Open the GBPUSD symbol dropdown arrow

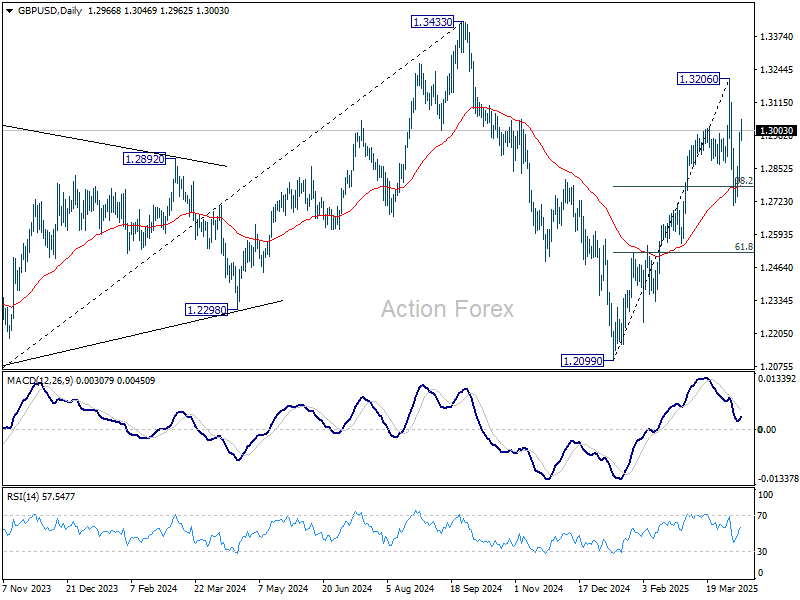click(9, 11)
